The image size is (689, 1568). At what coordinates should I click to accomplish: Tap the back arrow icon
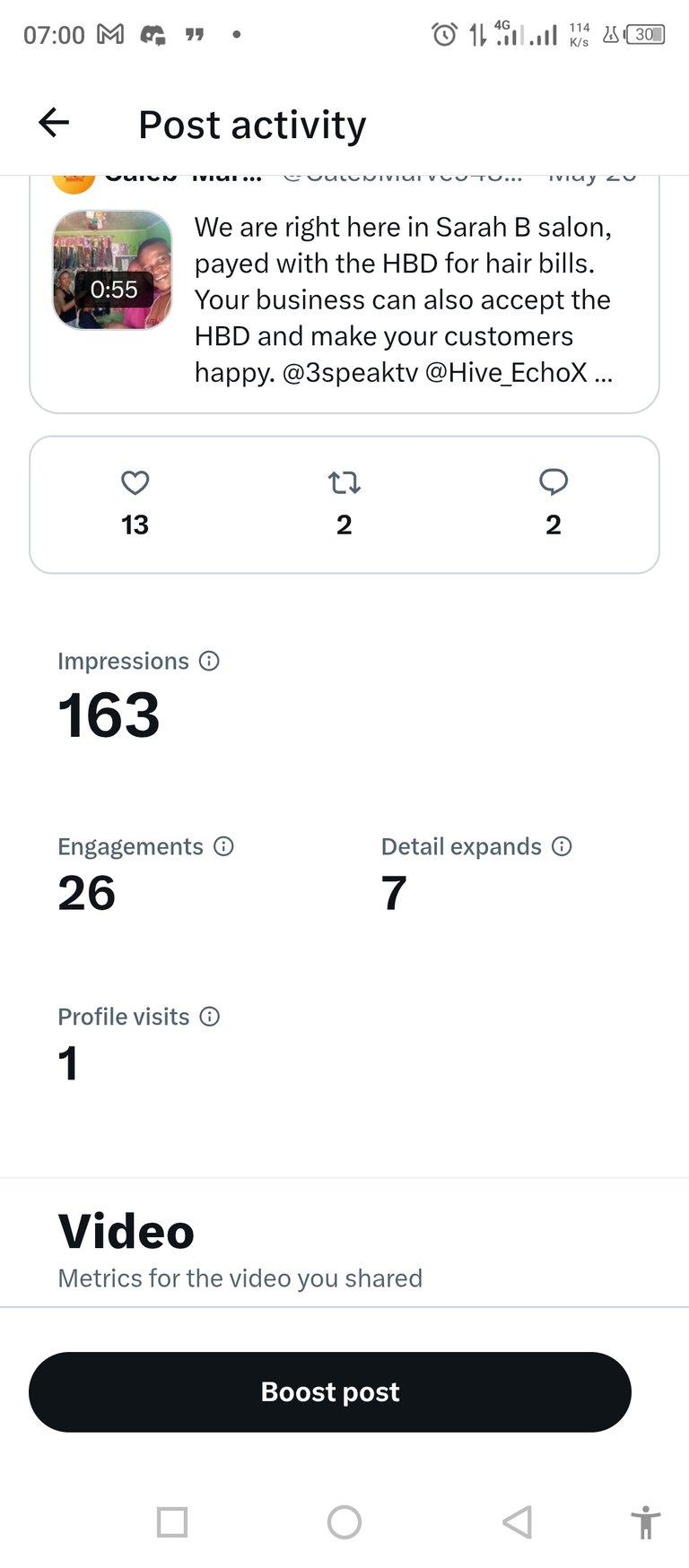pyautogui.click(x=54, y=123)
